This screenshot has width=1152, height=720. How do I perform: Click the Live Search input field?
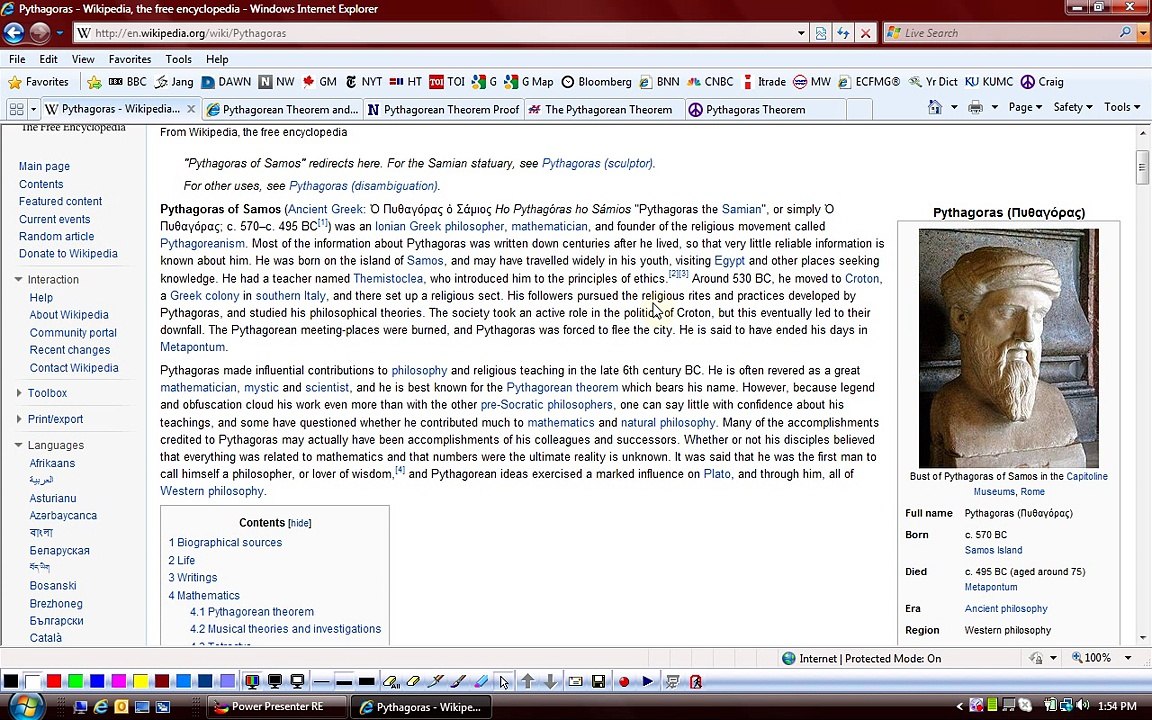1009,33
